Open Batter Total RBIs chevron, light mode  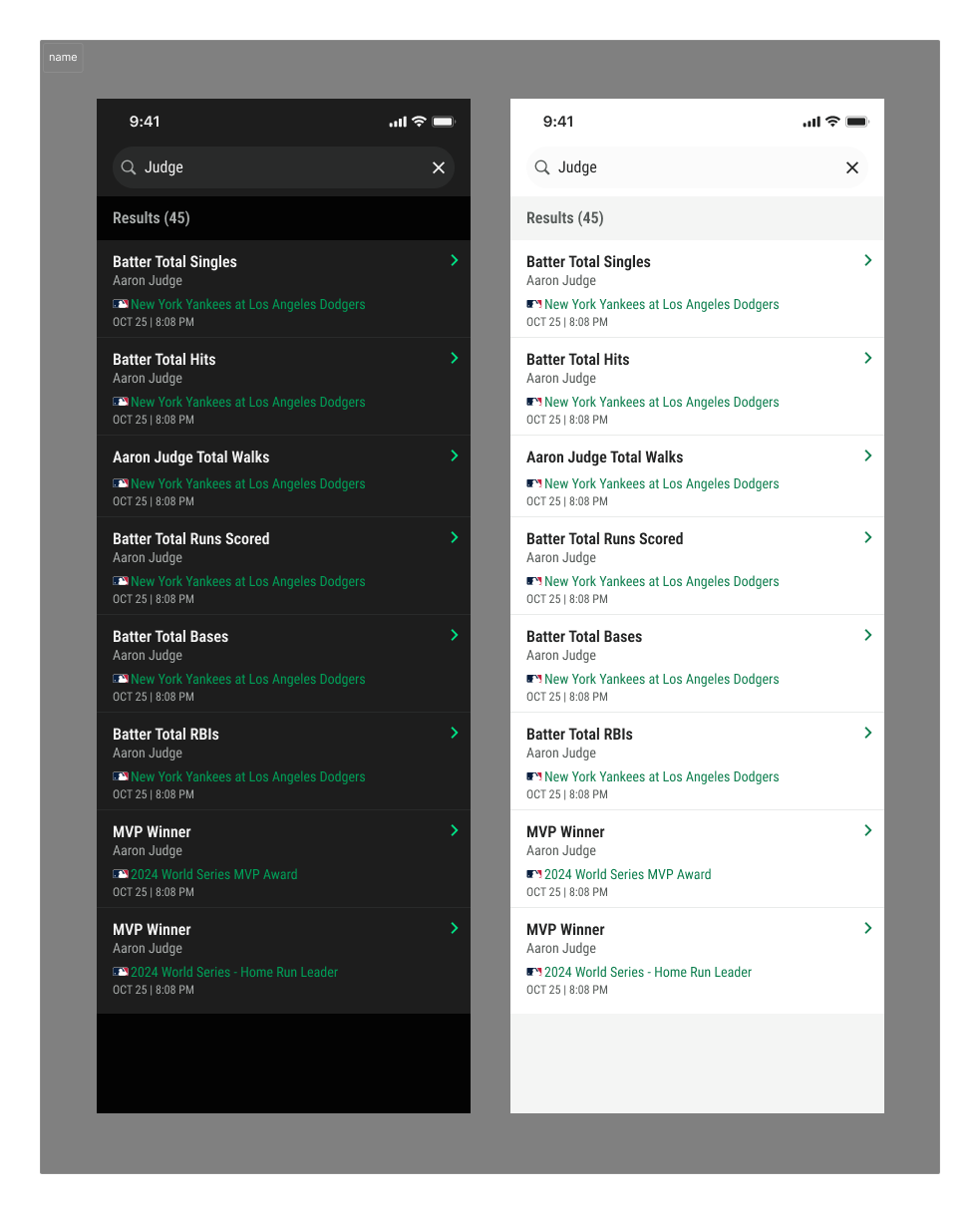pyautogui.click(x=868, y=733)
